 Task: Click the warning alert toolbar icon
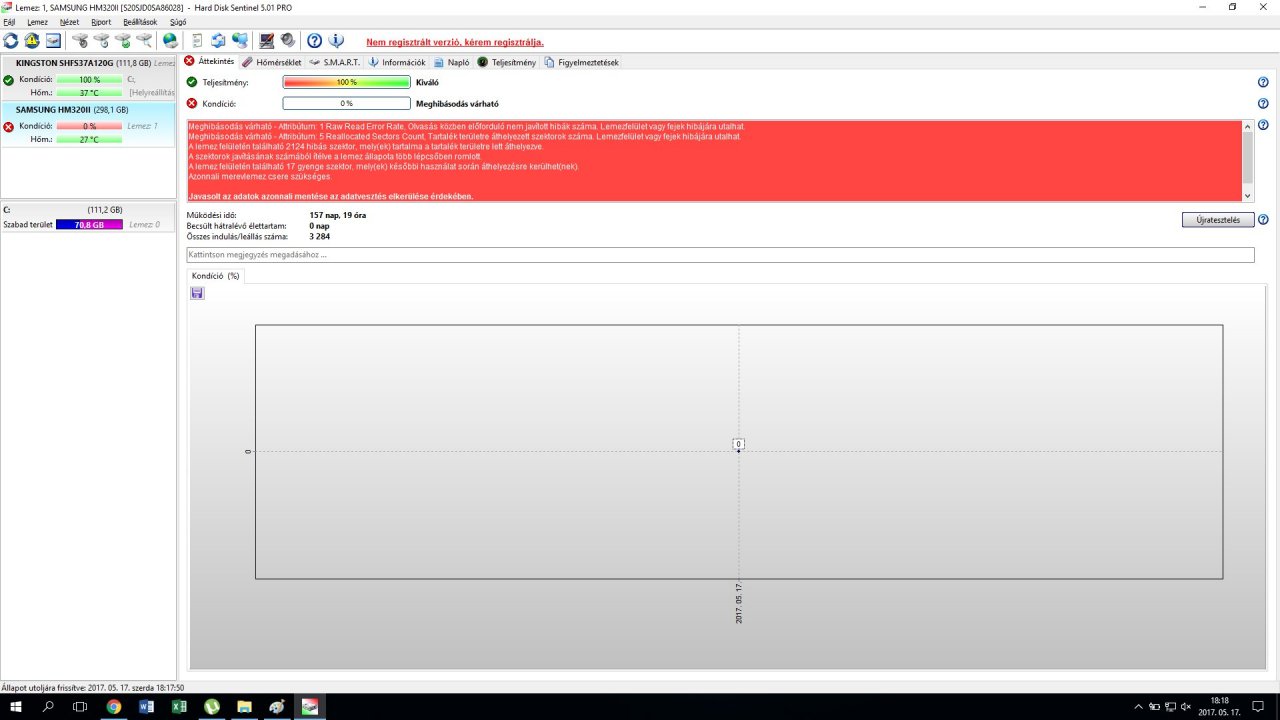(32, 41)
